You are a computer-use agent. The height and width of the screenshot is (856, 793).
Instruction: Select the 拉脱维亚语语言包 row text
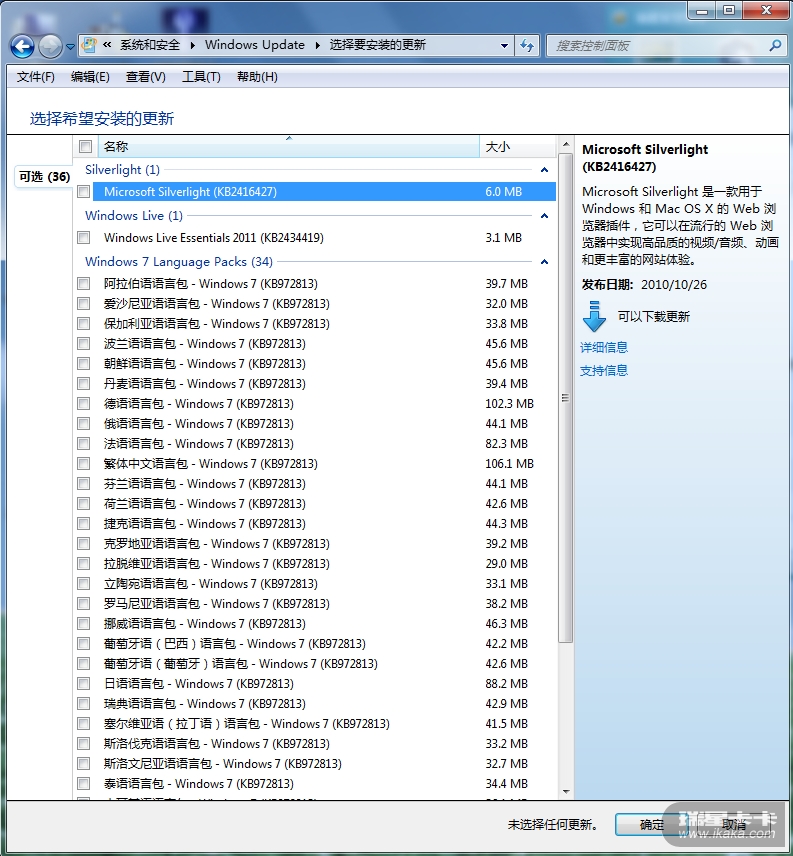[217, 563]
